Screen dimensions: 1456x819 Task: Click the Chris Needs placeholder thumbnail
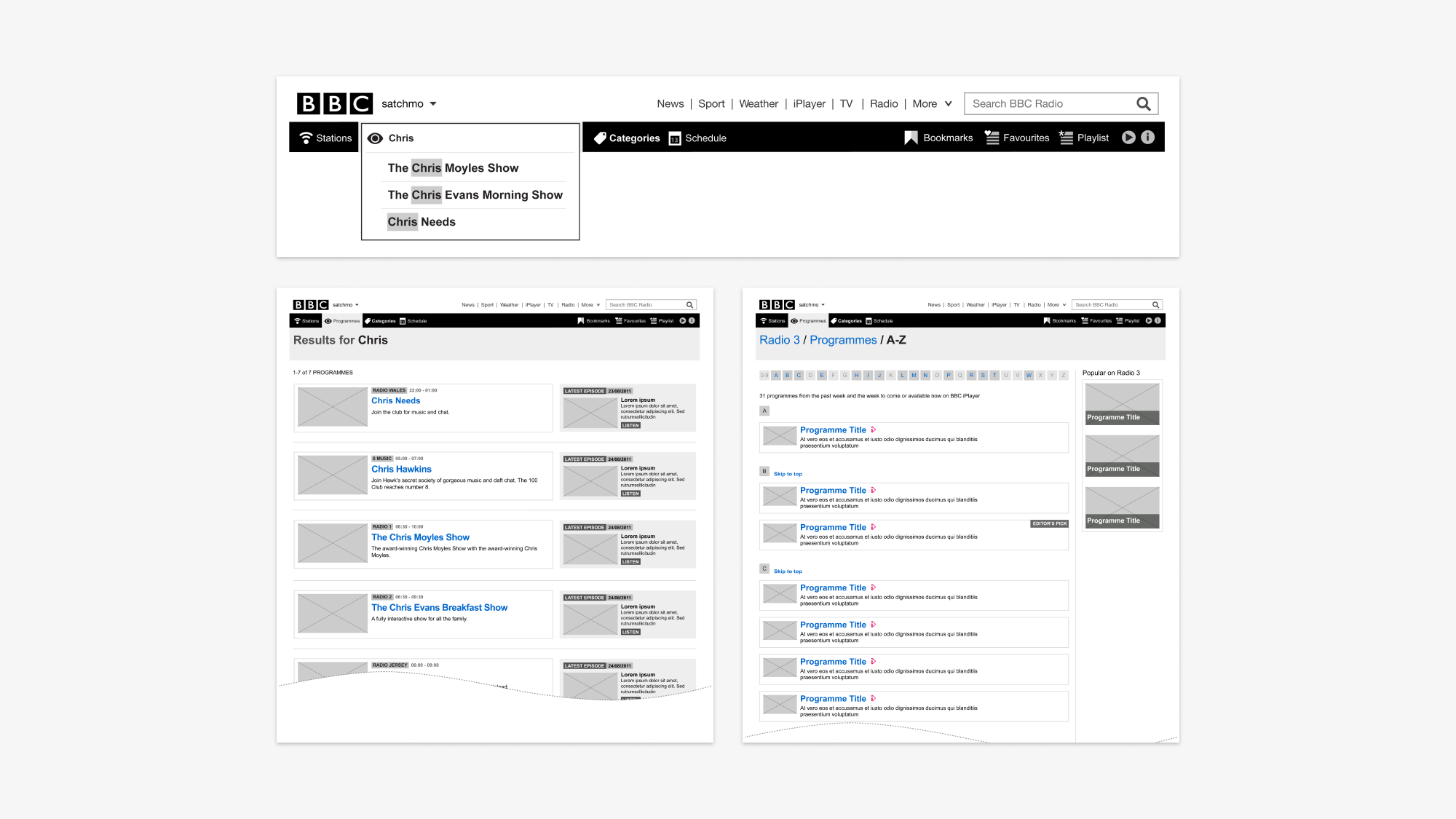333,407
